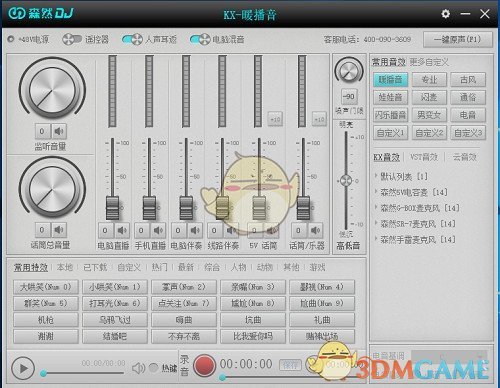Mute the 监听音量 monitor volume
500x388 pixels.
coord(59,131)
